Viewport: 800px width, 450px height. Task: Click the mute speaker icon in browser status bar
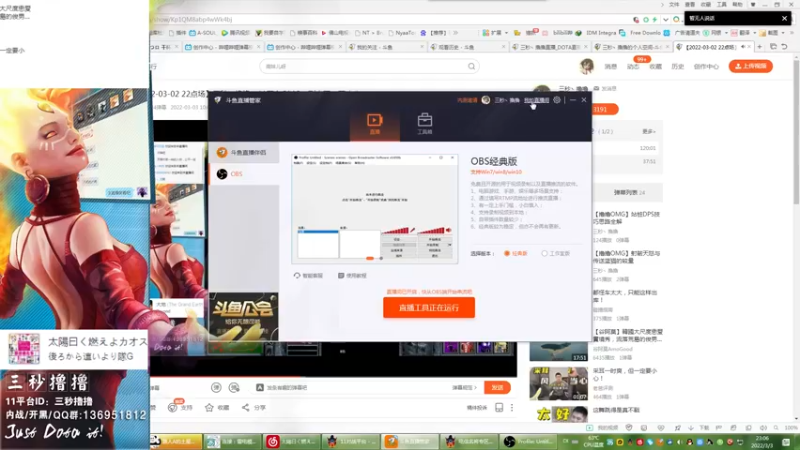(x=763, y=428)
